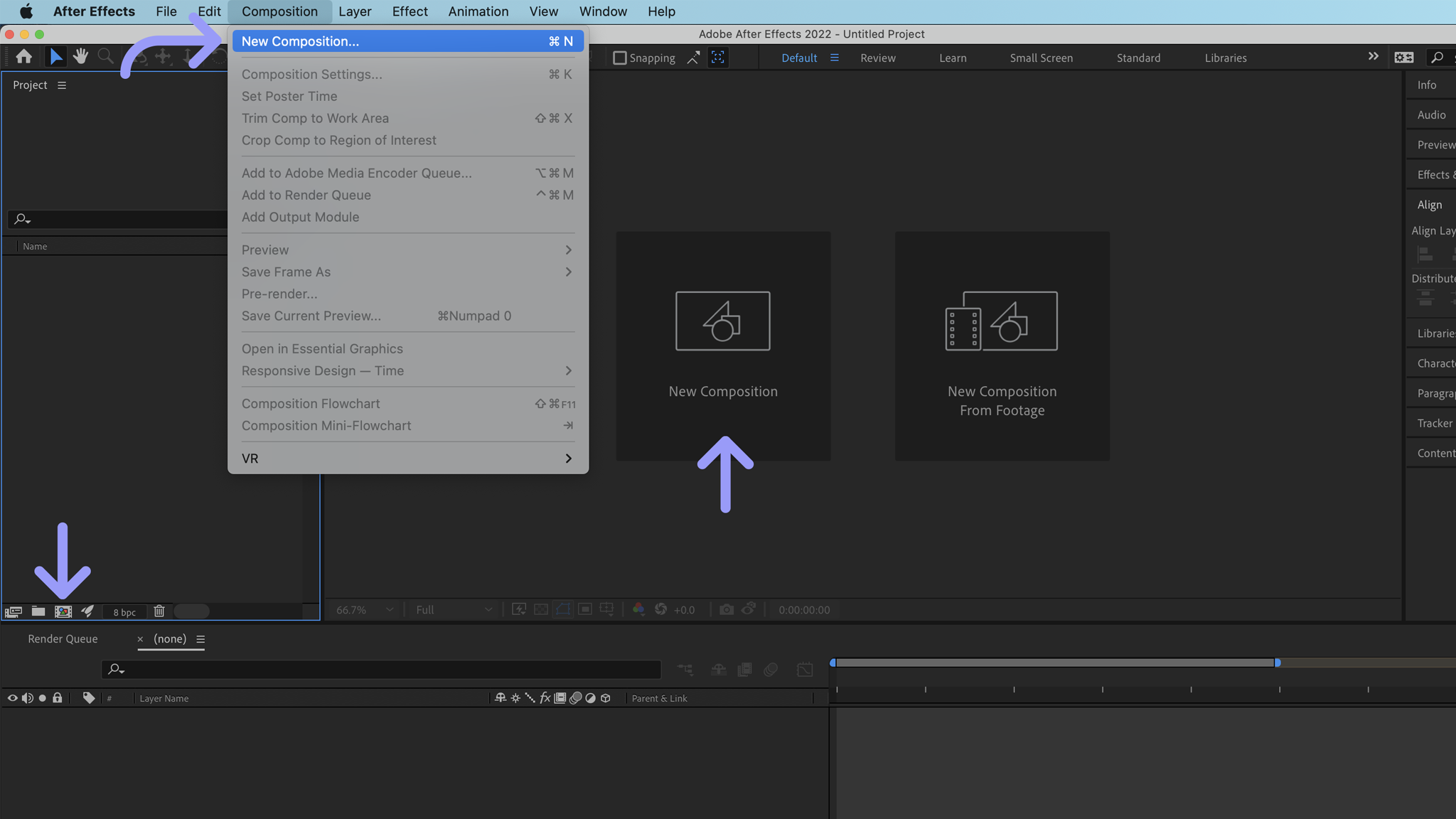The height and width of the screenshot is (819, 1456).
Task: Open the Create New Composition icon below Project panel
Action: (x=64, y=611)
